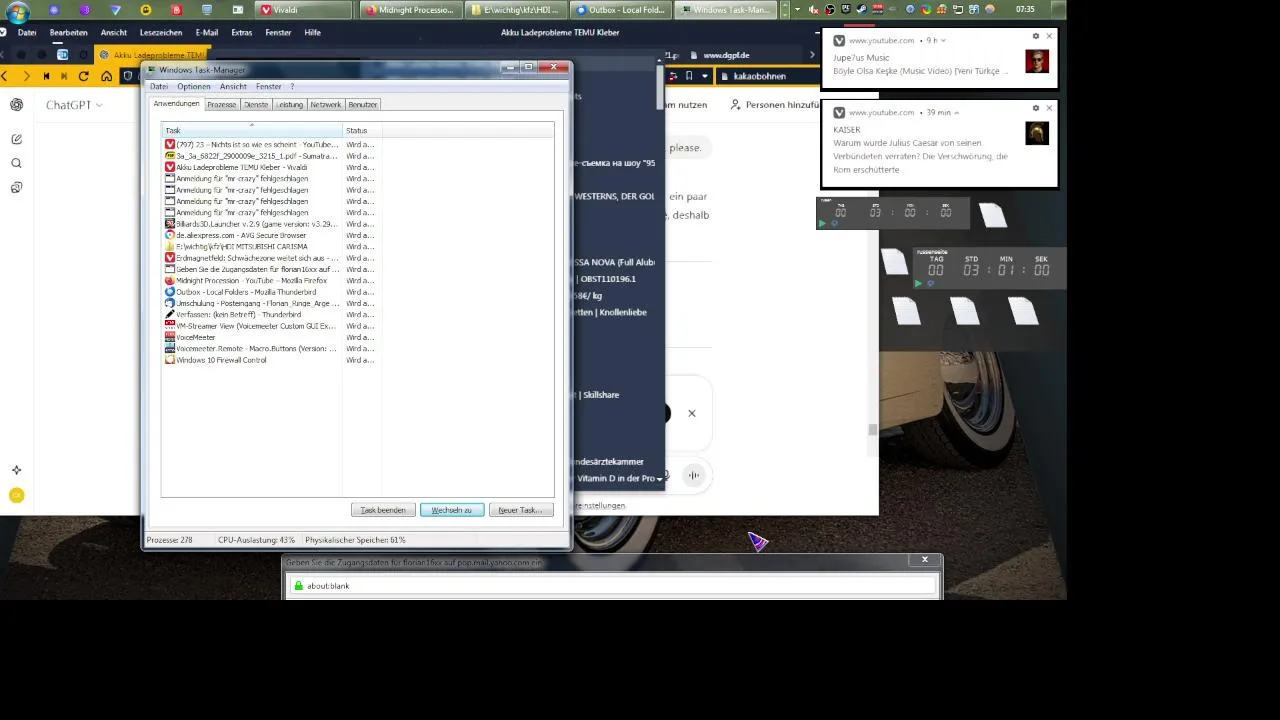This screenshot has height=720, width=1280.
Task: Click the Task beenden button
Action: tap(383, 510)
